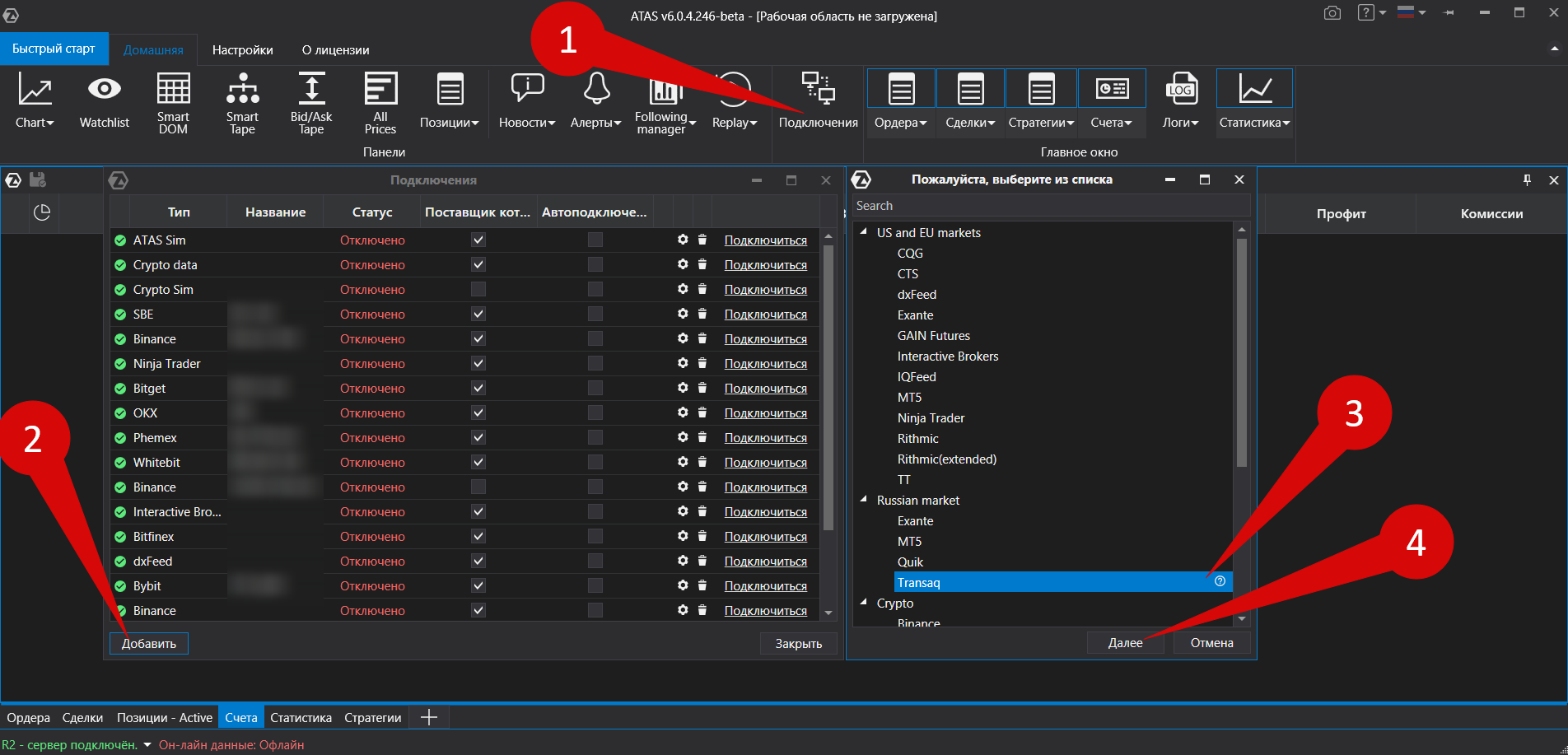The height and width of the screenshot is (755, 1568).
Task: Enable quote provider checkbox for Crypto Sim
Action: [x=478, y=289]
